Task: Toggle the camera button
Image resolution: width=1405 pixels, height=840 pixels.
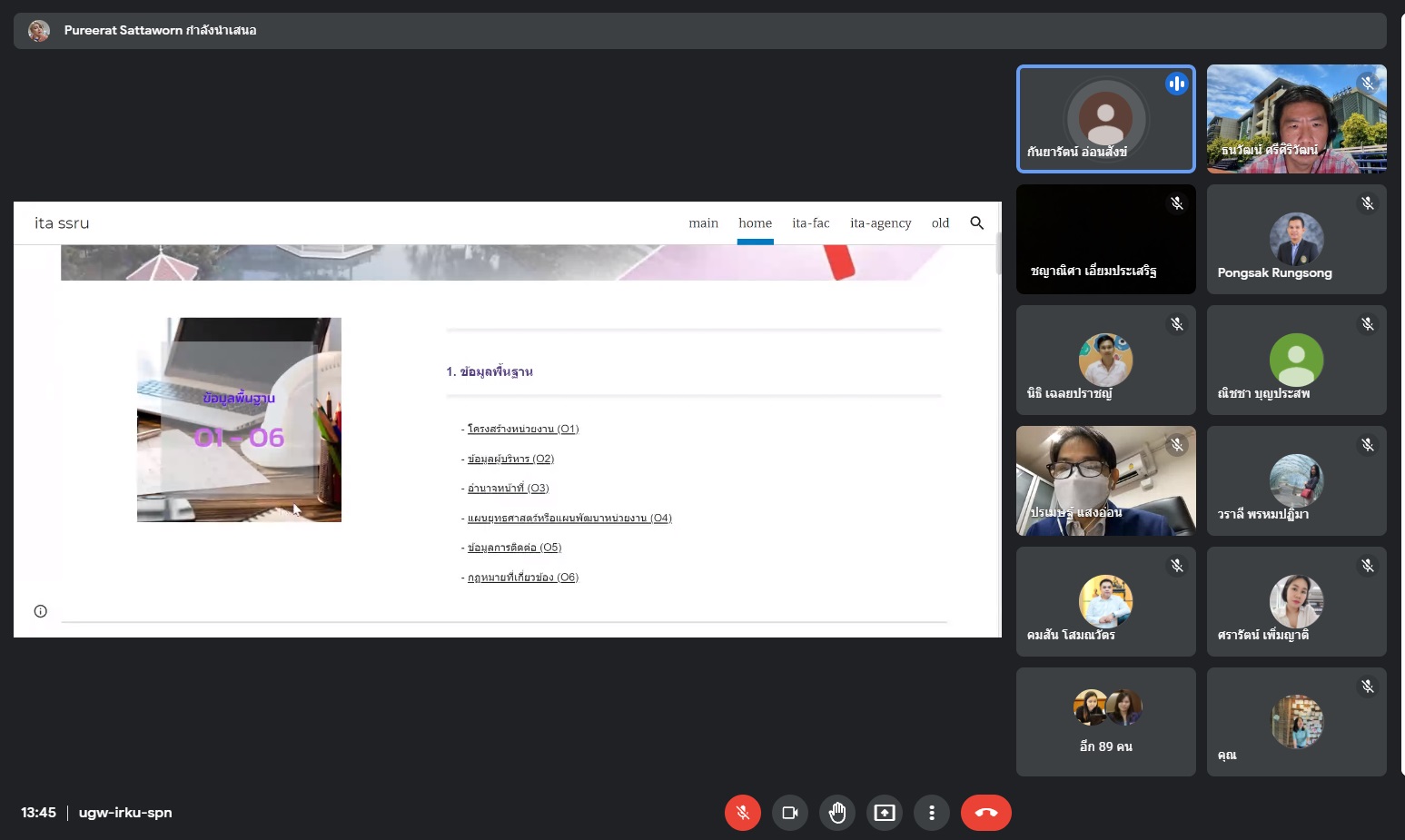Action: 789,813
